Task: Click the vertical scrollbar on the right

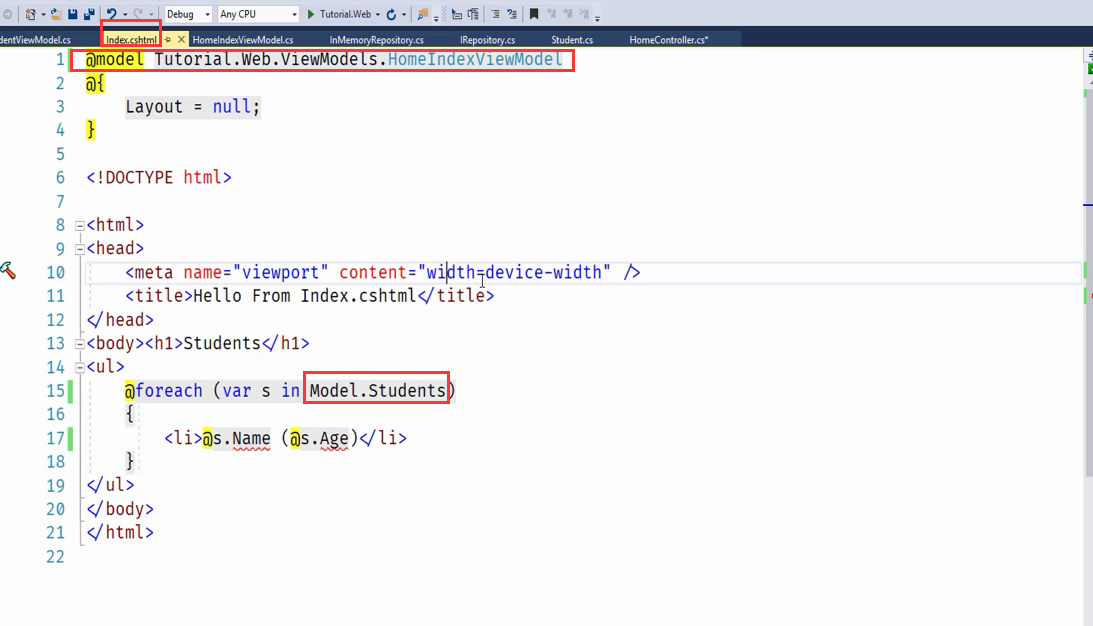Action: click(1088, 350)
